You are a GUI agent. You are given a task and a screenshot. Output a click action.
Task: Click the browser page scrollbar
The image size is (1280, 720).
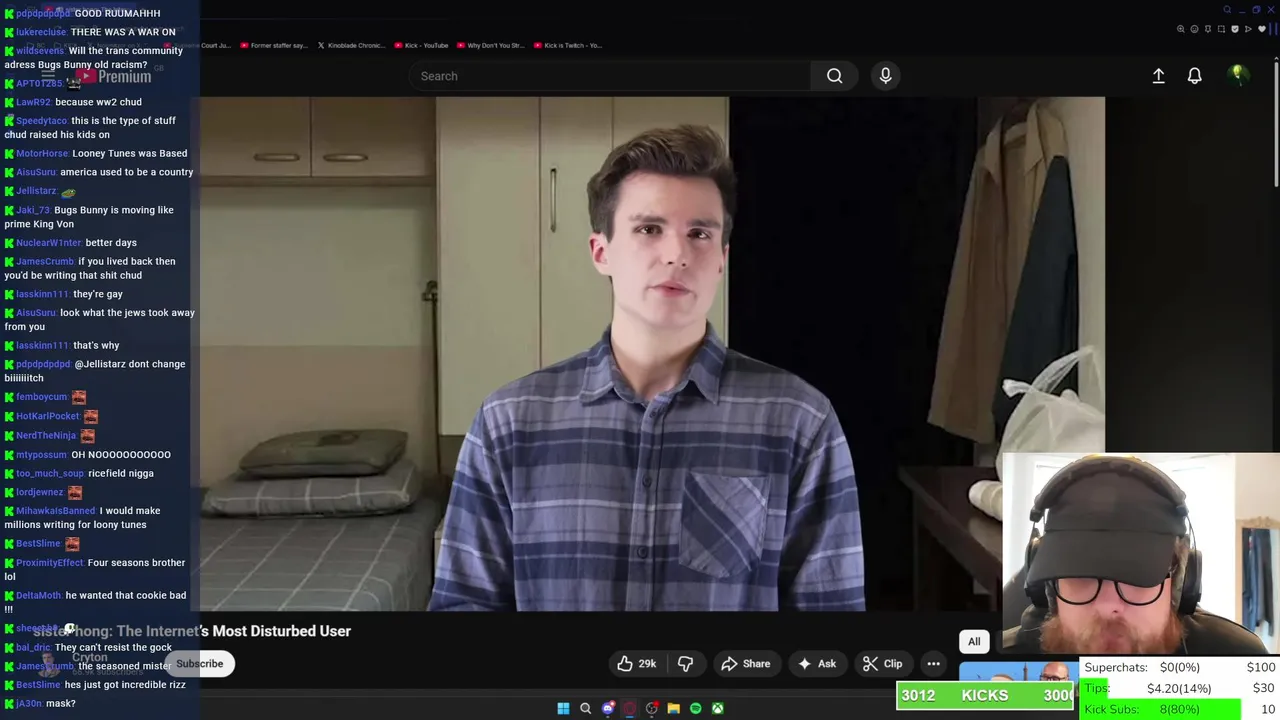(1276, 124)
